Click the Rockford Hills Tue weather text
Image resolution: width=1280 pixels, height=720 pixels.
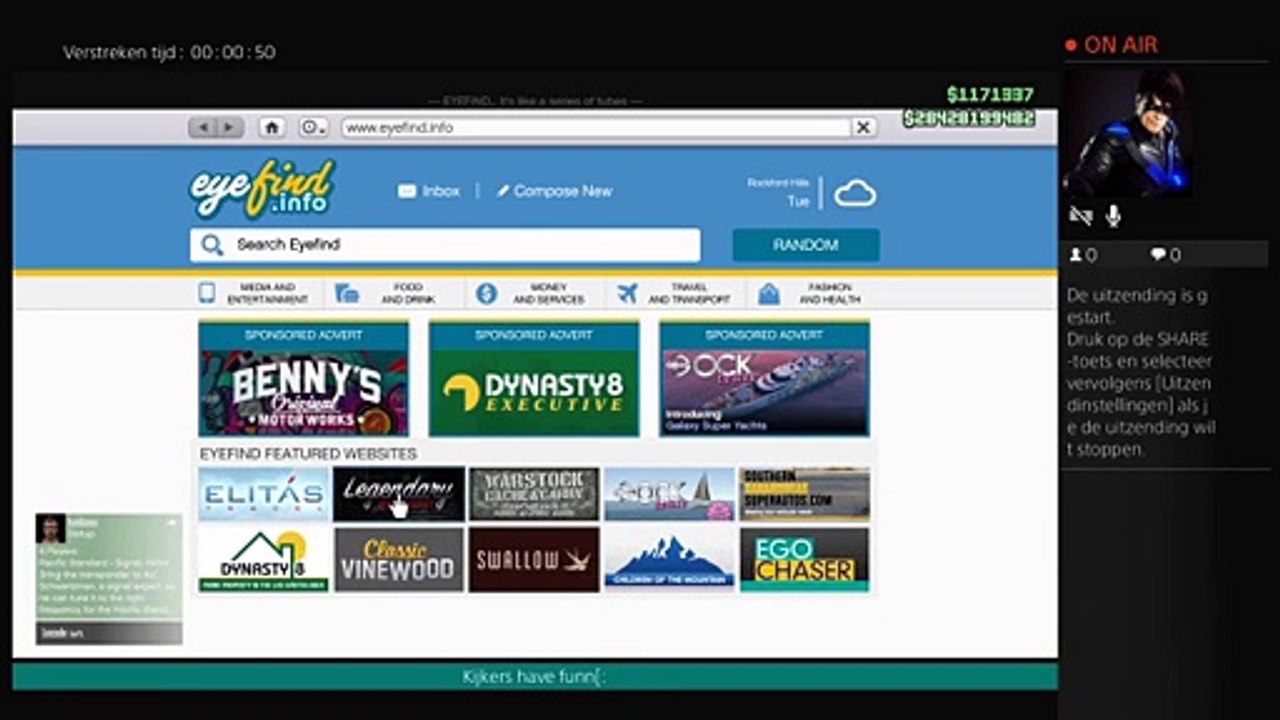[x=779, y=192]
